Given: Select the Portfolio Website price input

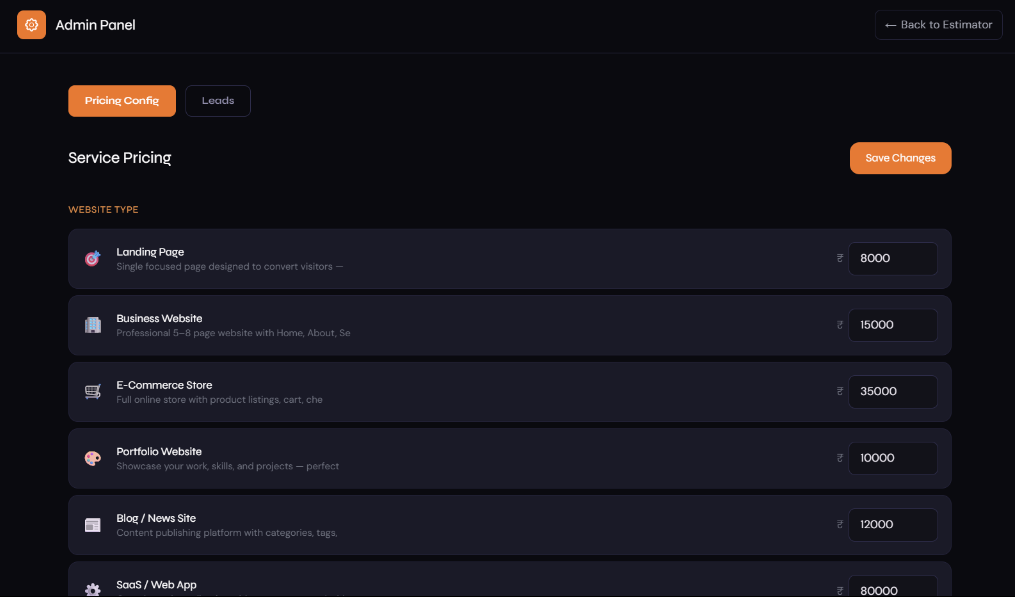Looking at the screenshot, I should click(x=892, y=458).
